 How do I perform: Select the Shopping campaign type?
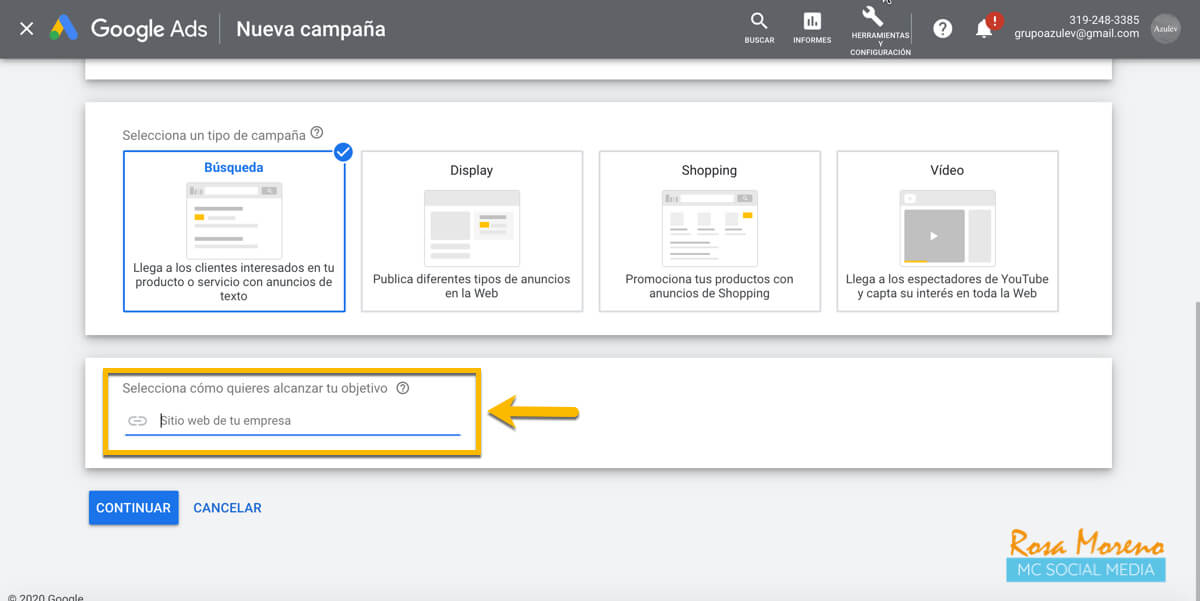tap(709, 231)
